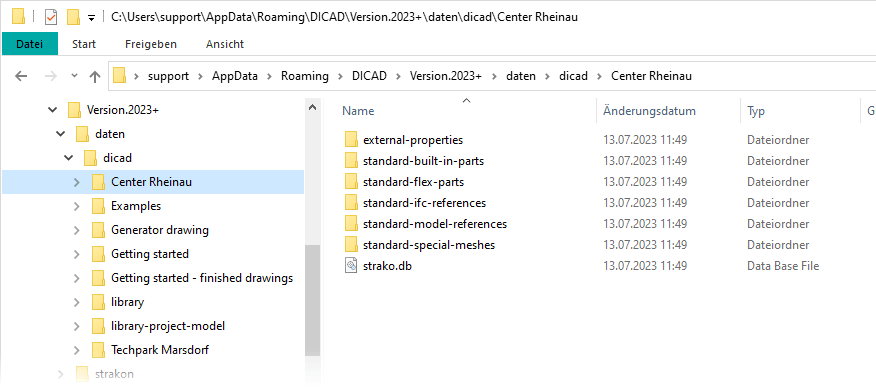Open the Datei menu tab
Image resolution: width=876 pixels, height=389 pixels.
[x=30, y=44]
